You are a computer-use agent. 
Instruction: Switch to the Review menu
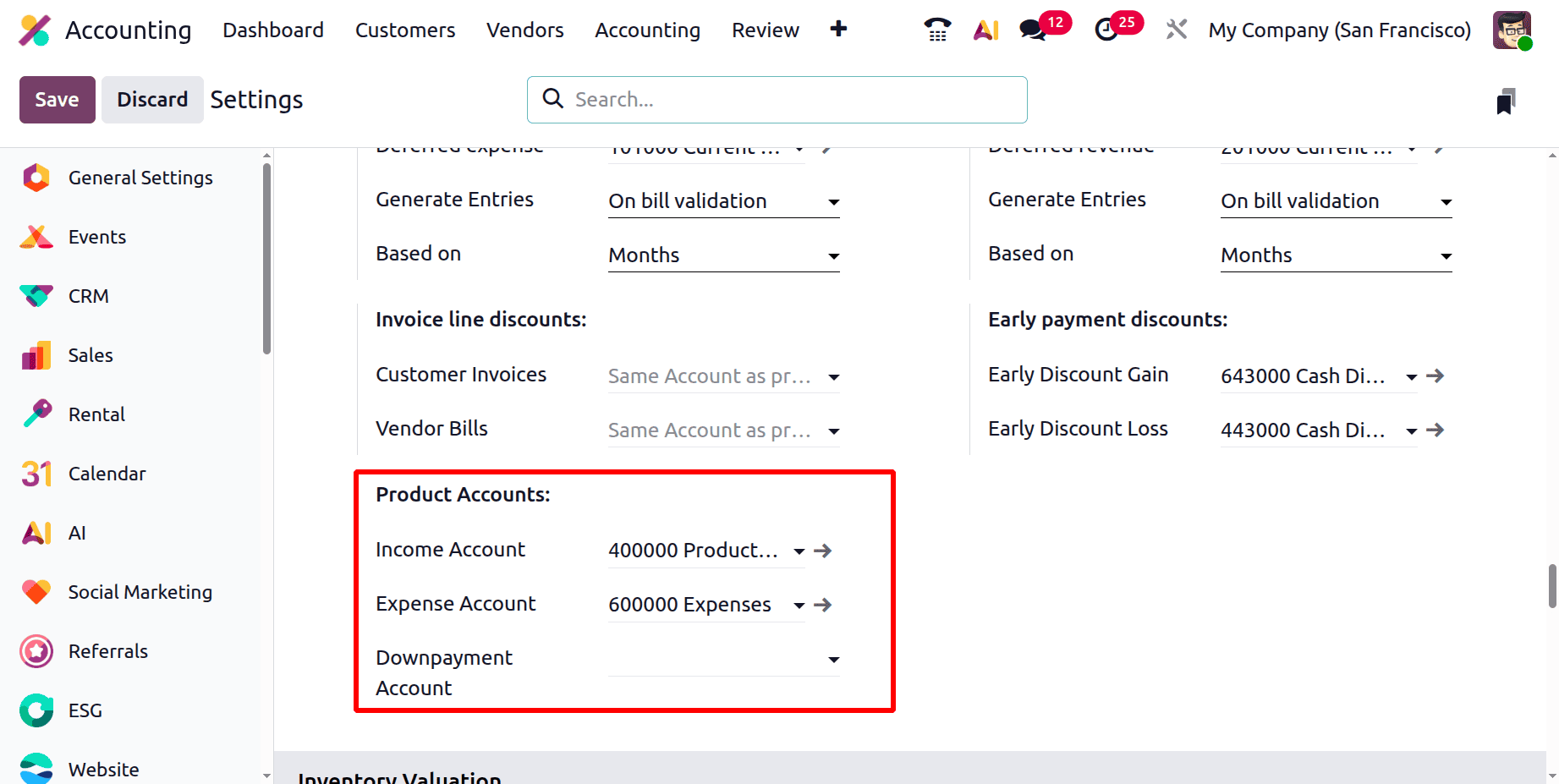(765, 30)
